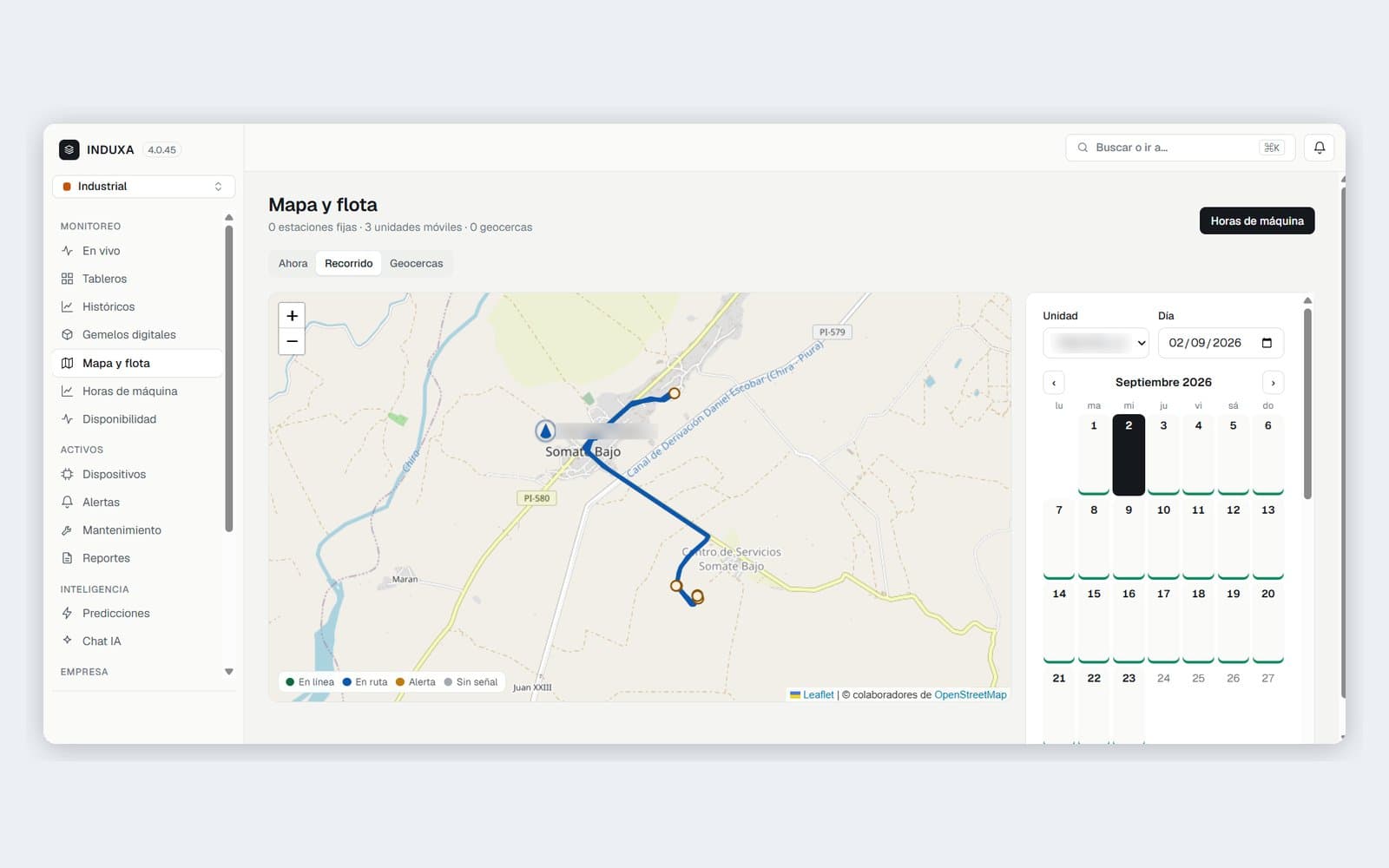Select September 2 in calendar

tap(1129, 455)
